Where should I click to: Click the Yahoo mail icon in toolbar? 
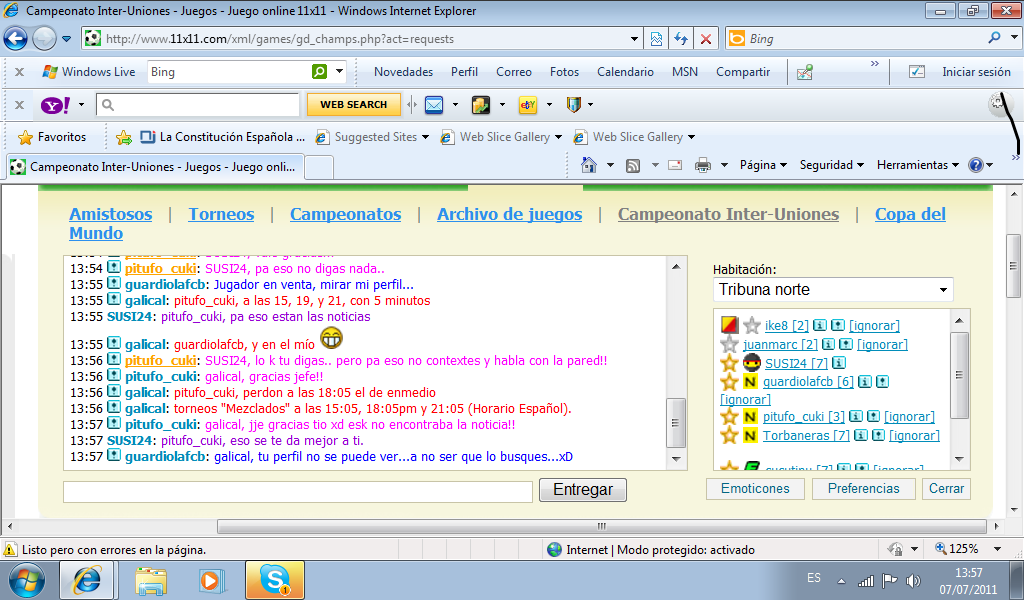434,105
